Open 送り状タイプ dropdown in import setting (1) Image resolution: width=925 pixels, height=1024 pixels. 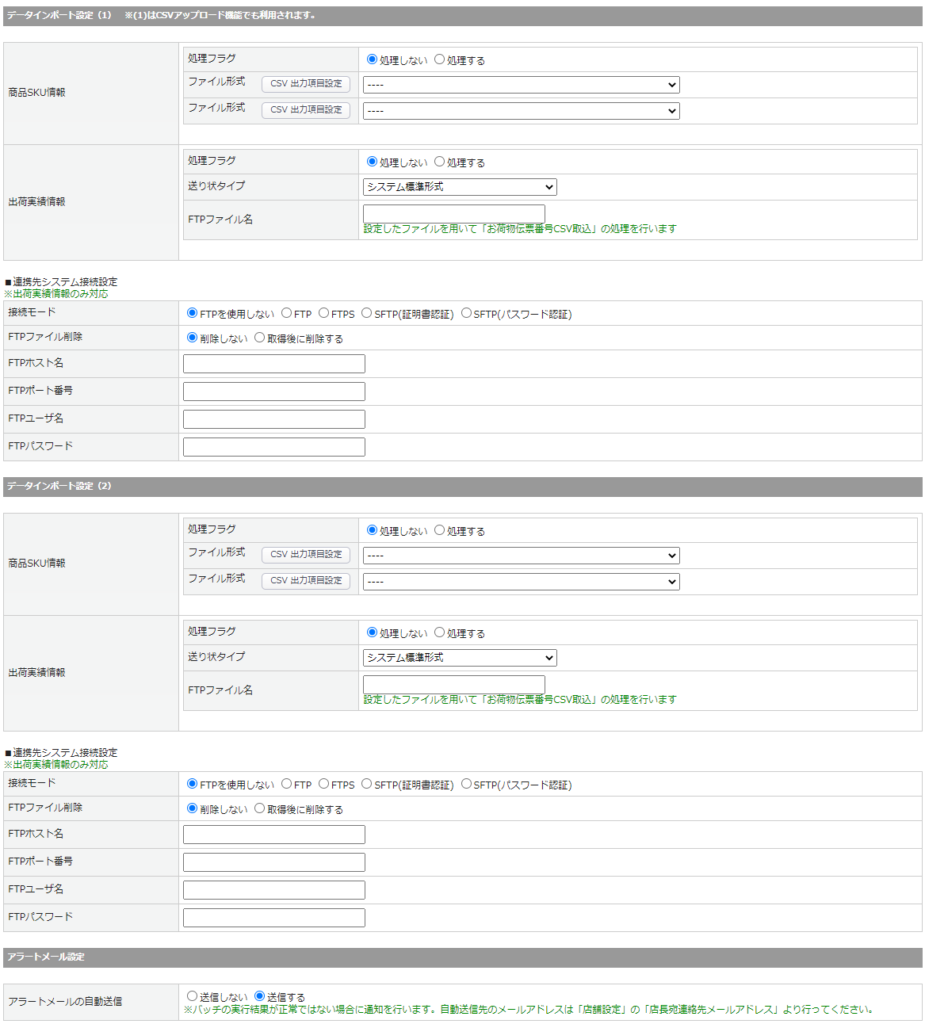click(x=460, y=187)
